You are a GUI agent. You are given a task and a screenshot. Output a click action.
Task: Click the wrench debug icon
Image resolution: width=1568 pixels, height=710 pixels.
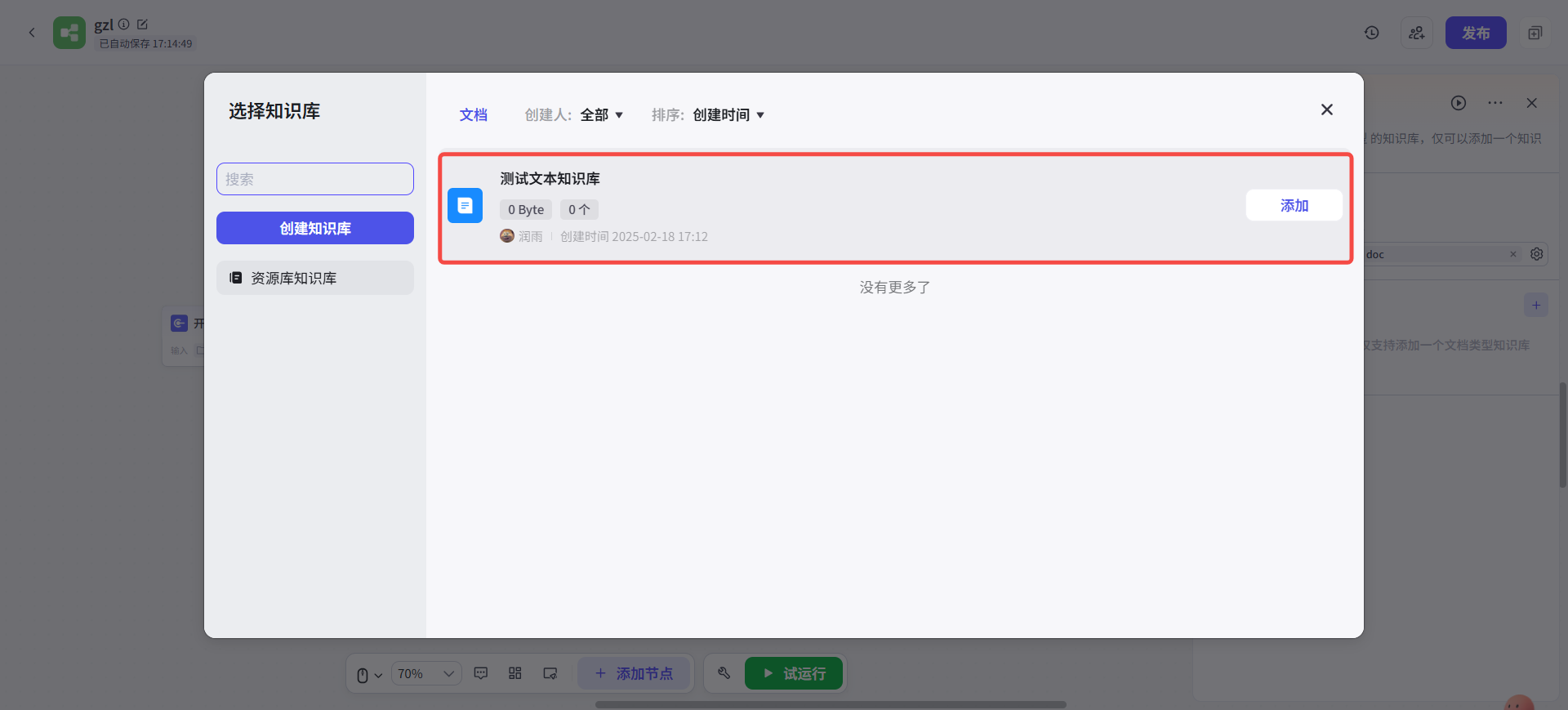click(x=724, y=673)
